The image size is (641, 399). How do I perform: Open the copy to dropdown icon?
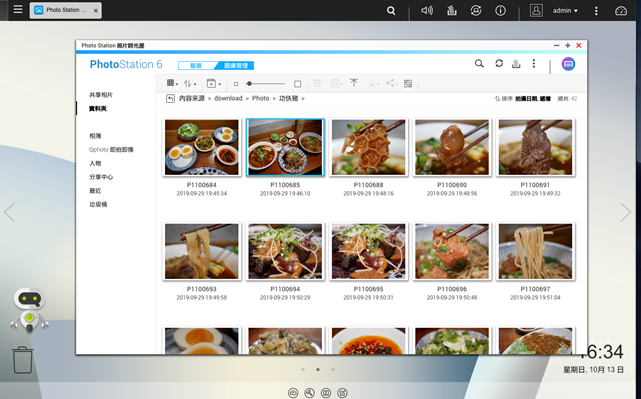pos(336,83)
